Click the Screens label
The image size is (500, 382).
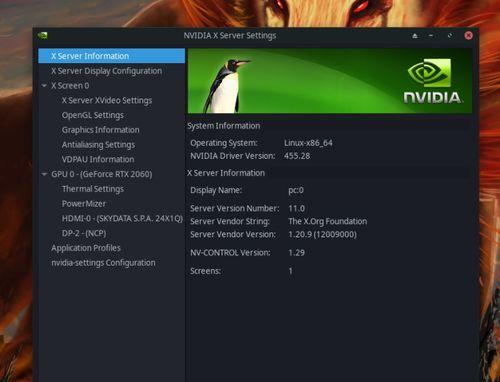tap(205, 271)
